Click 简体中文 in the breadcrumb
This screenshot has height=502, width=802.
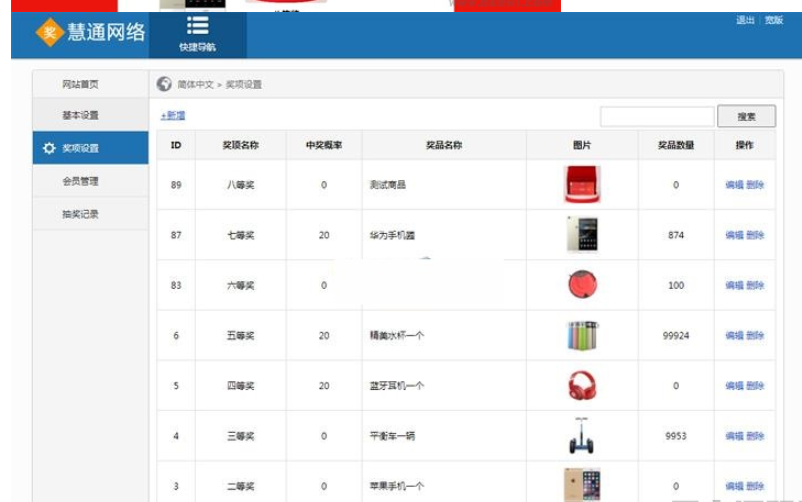(x=195, y=84)
